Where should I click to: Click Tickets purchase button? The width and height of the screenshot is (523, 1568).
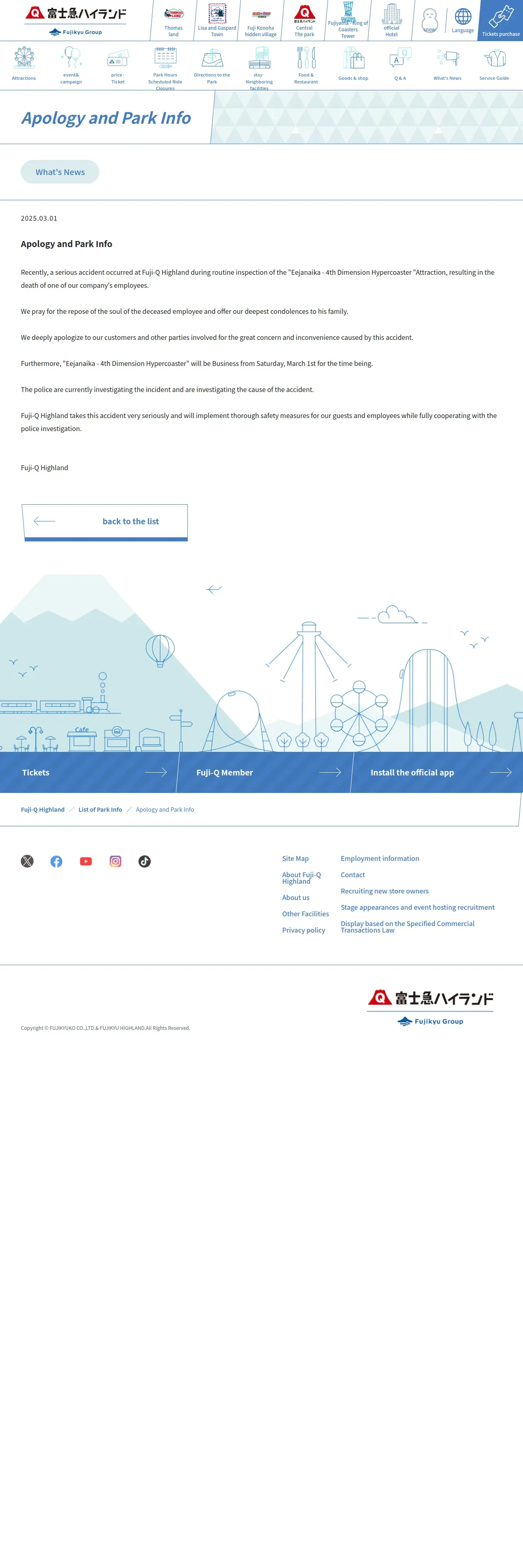(501, 21)
